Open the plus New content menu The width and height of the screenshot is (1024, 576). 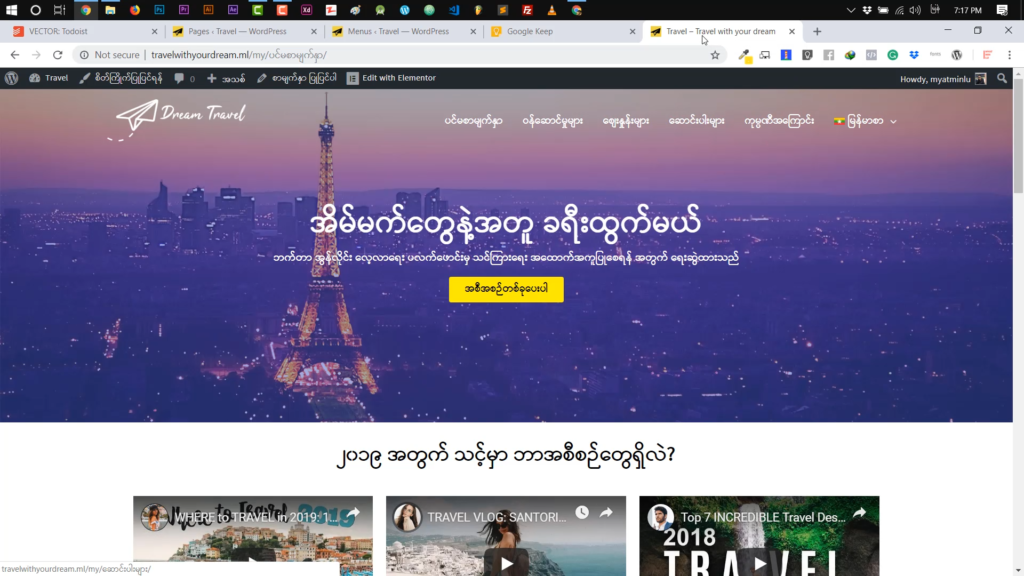(x=225, y=78)
